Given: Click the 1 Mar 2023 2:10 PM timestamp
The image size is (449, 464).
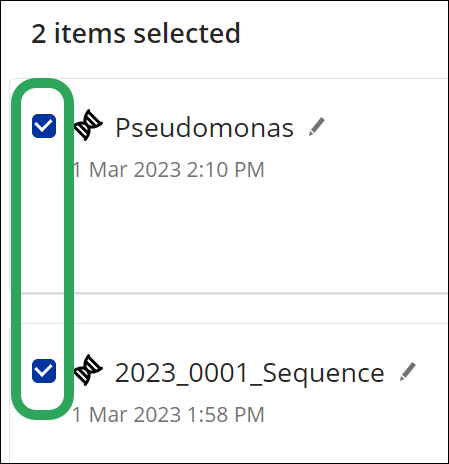Looking at the screenshot, I should (168, 170).
